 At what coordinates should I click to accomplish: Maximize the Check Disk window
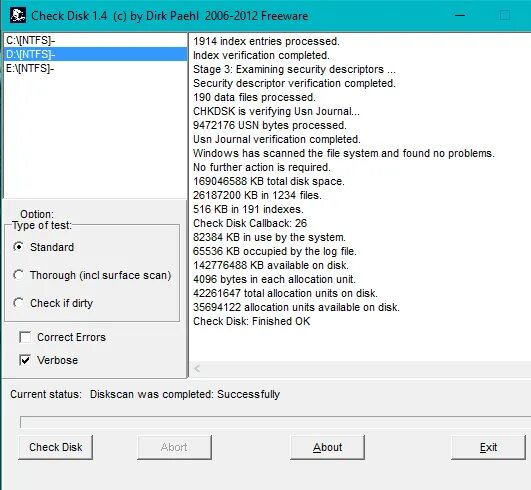click(505, 15)
